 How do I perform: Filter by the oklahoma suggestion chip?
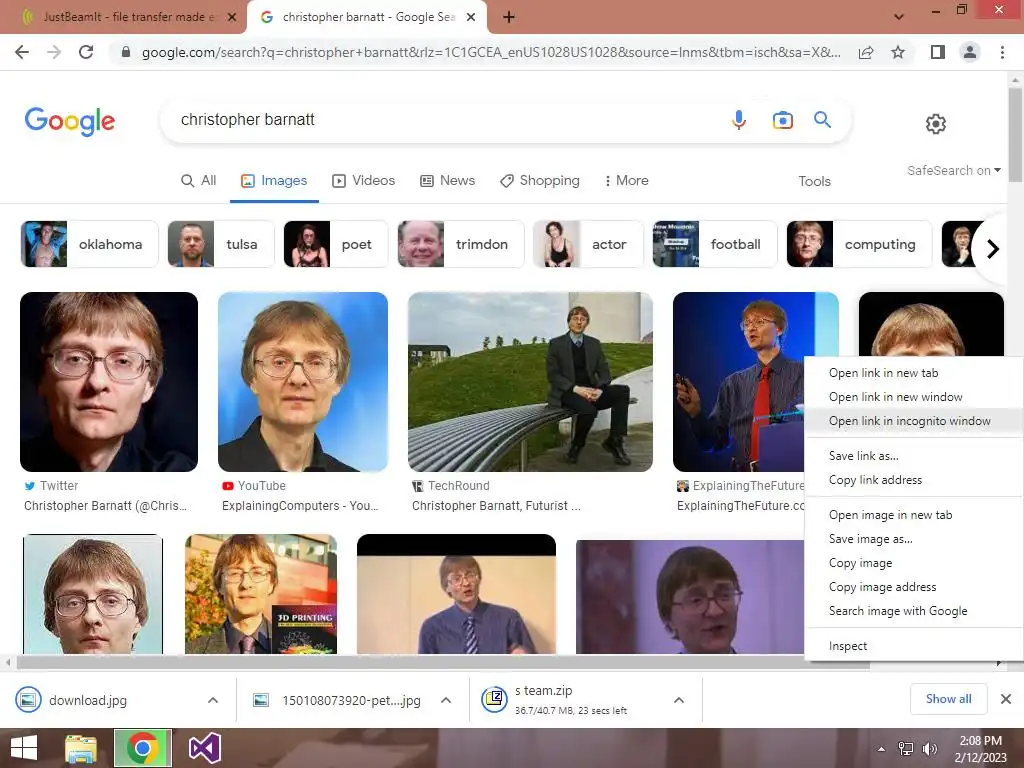(89, 244)
